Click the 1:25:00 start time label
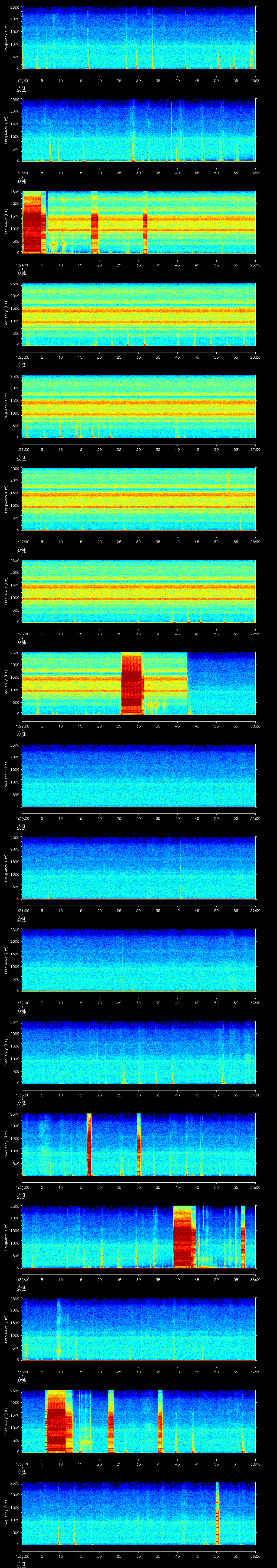277x1568 pixels. 22,357
